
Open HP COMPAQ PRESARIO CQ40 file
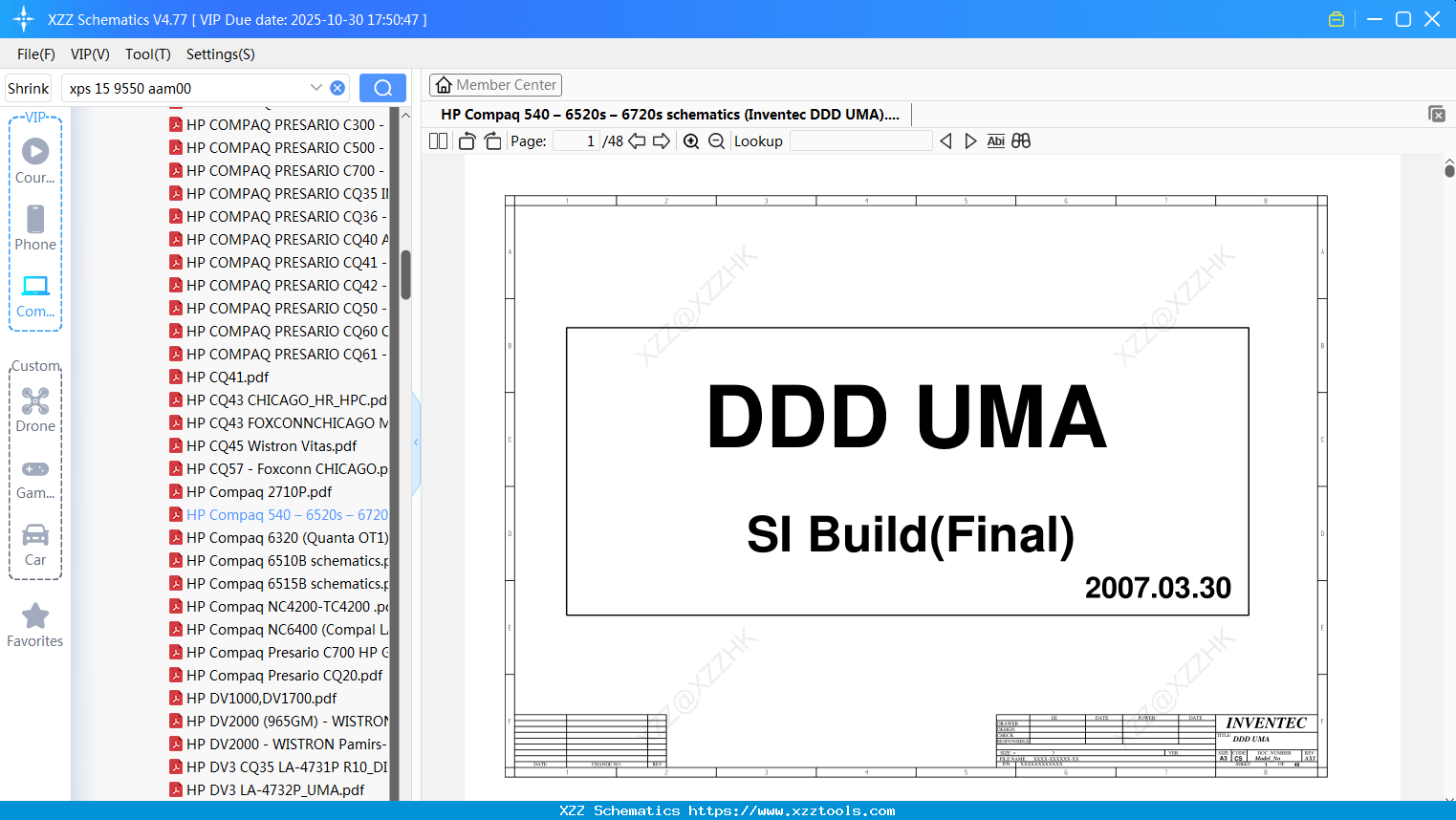pos(278,239)
